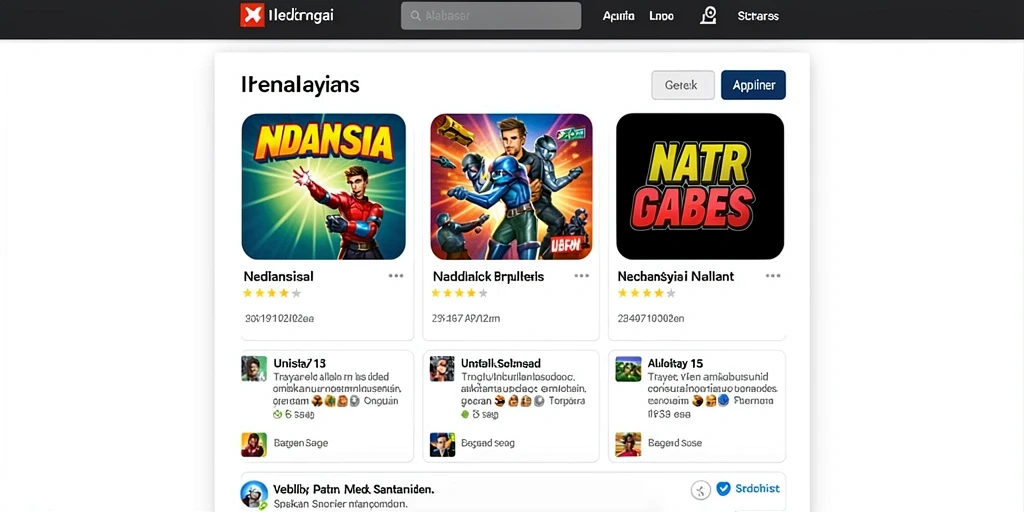Click the circular icon beside Srdohist checkmark
Image resolution: width=1024 pixels, height=512 pixels.
pos(700,489)
